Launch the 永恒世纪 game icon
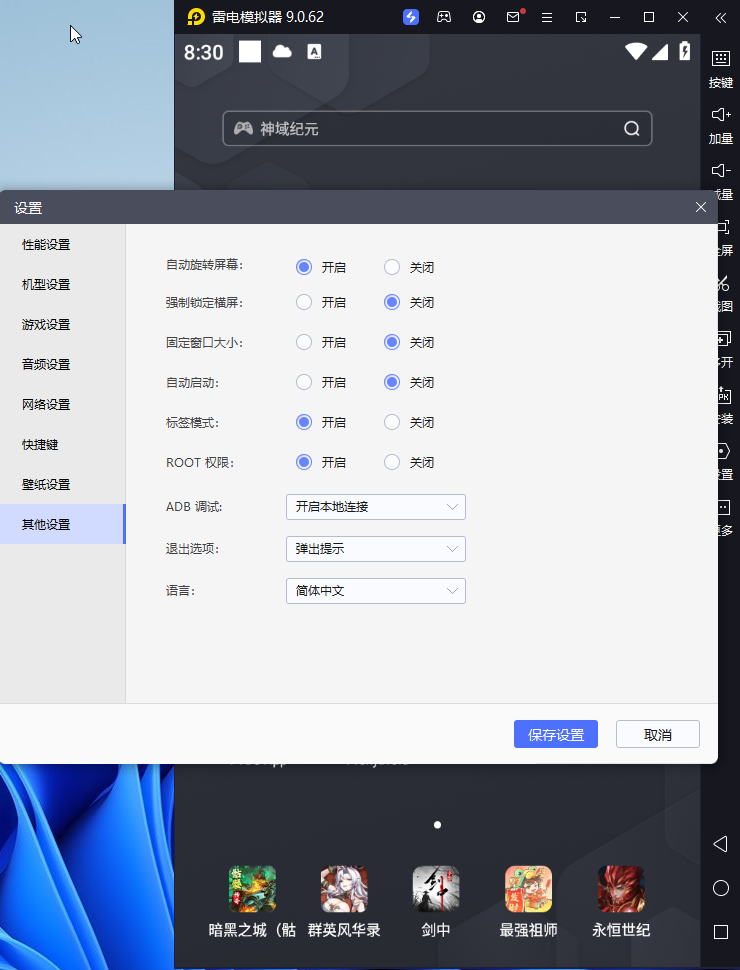This screenshot has width=740, height=970. click(x=621, y=889)
